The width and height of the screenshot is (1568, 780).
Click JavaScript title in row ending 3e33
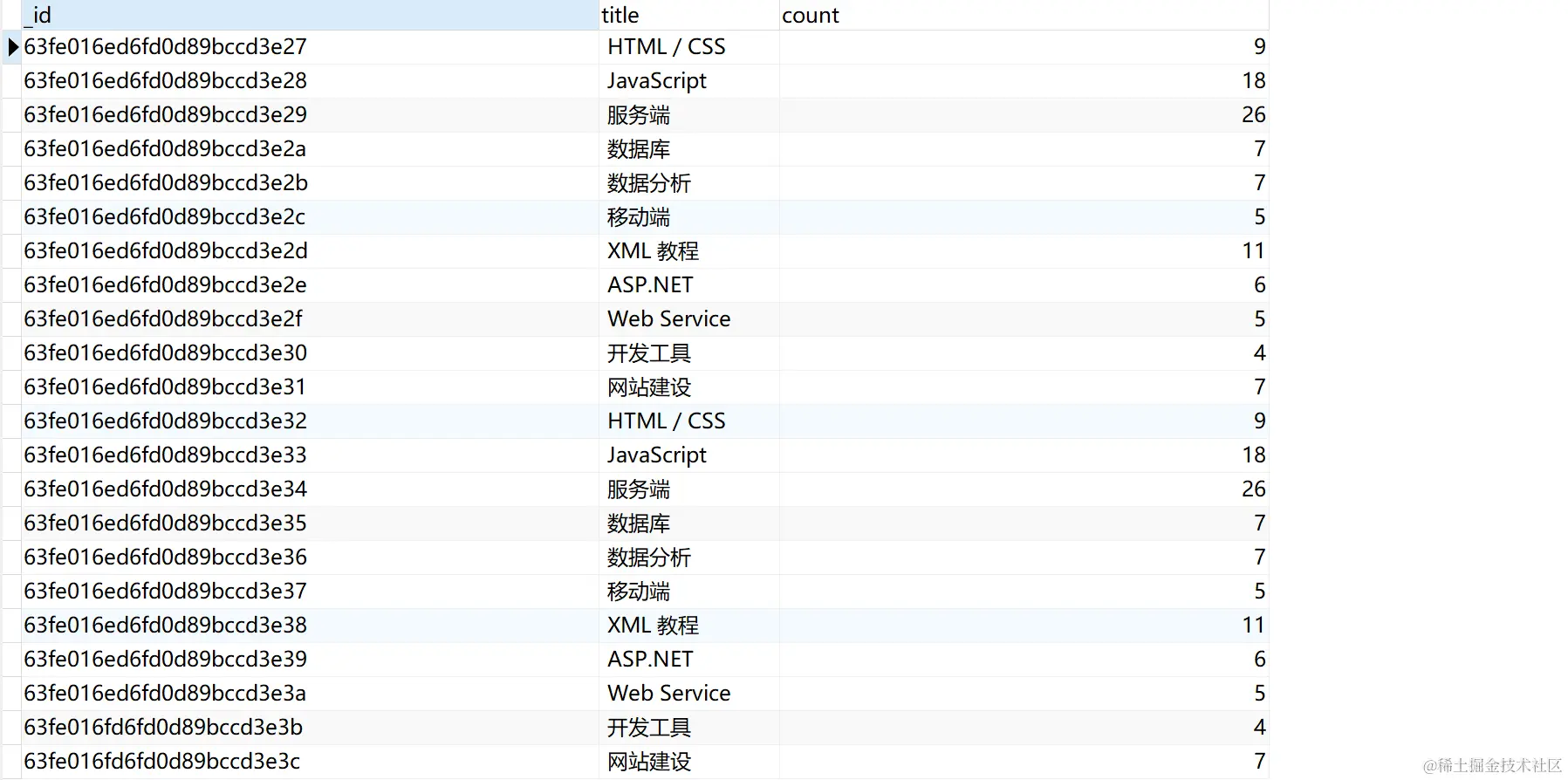tap(688, 455)
